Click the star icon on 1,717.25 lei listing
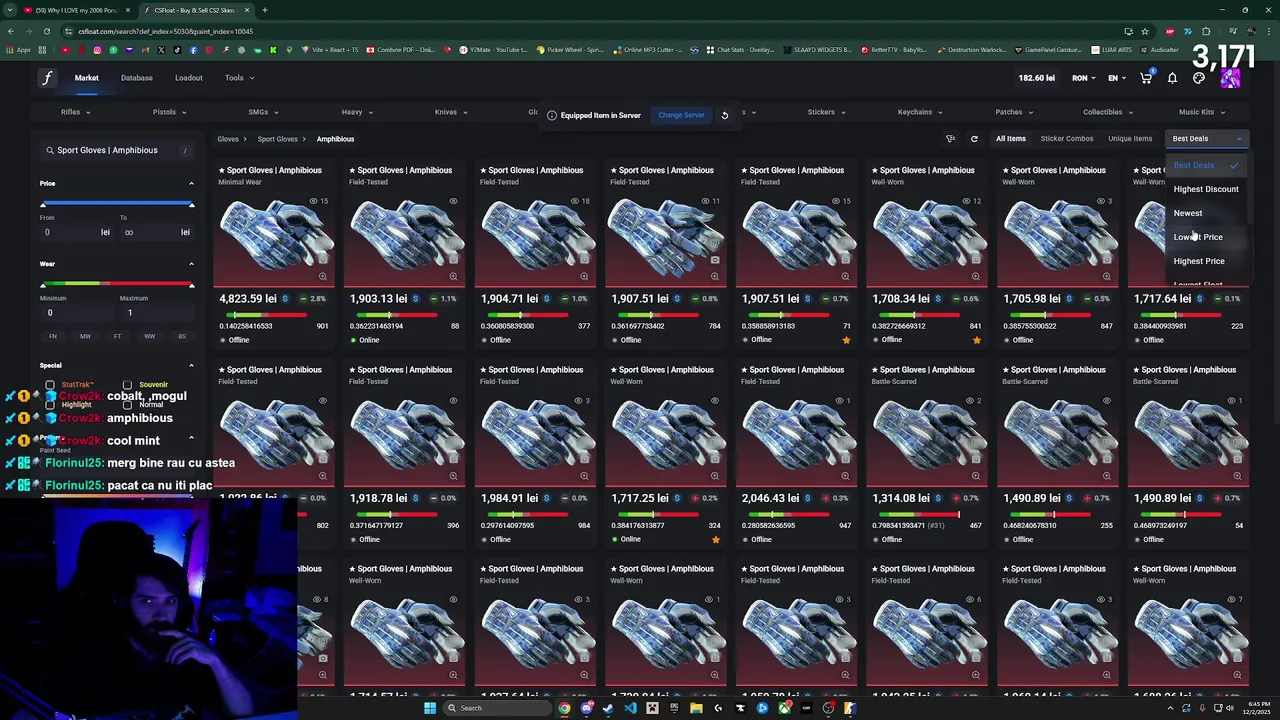The width and height of the screenshot is (1280, 720). pyautogui.click(x=715, y=539)
